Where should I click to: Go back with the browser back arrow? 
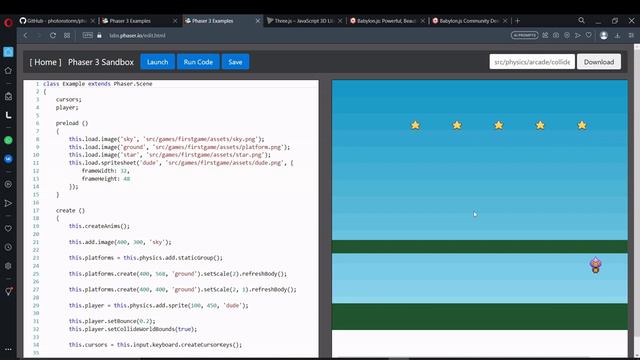[x=26, y=36]
